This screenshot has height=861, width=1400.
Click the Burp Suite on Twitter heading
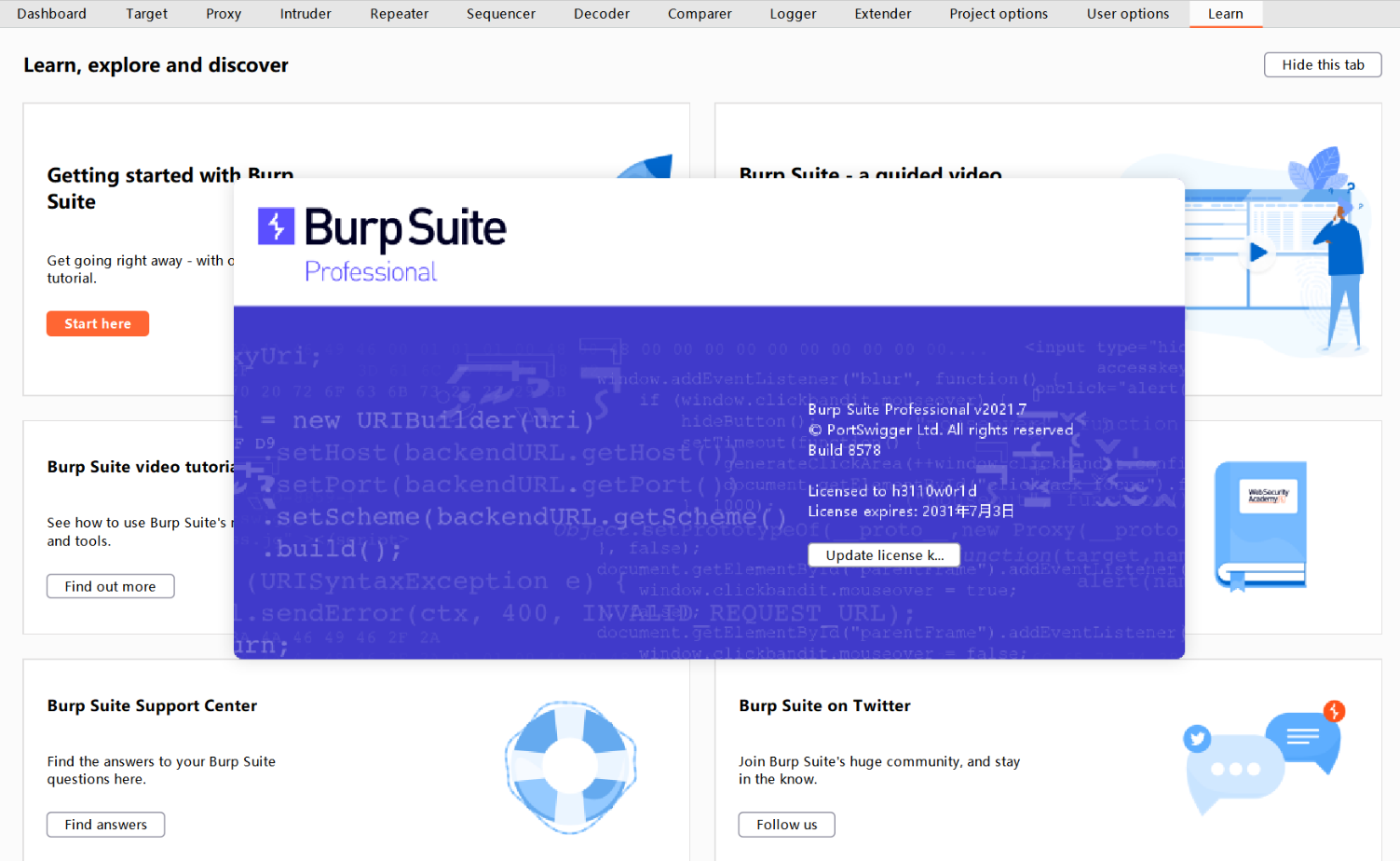(824, 705)
